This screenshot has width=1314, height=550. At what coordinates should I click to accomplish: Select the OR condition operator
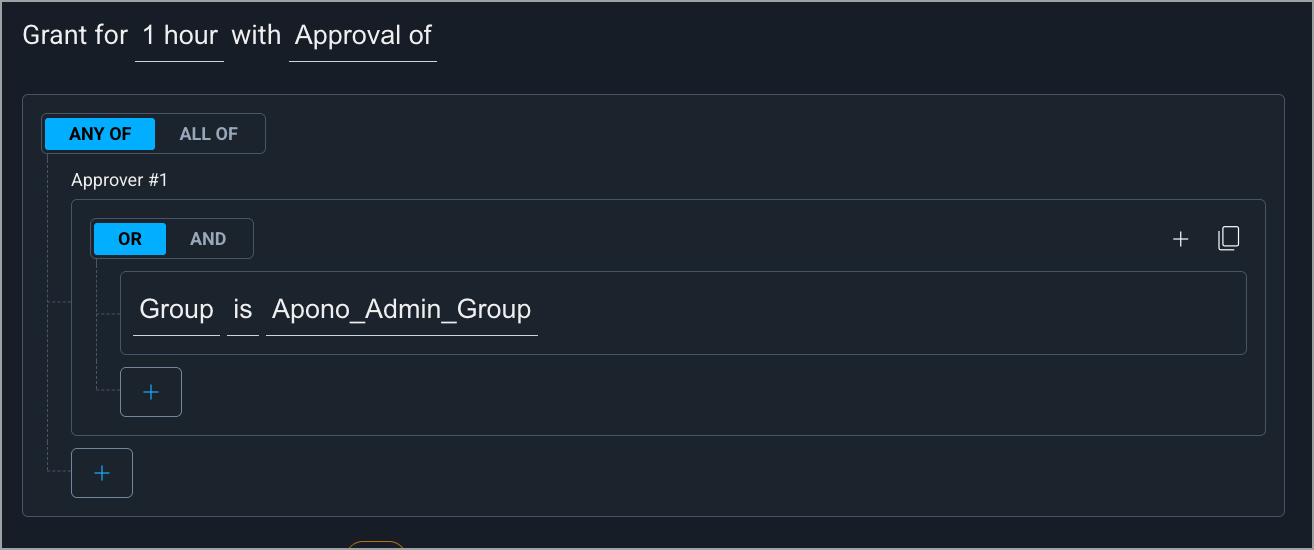tap(130, 239)
